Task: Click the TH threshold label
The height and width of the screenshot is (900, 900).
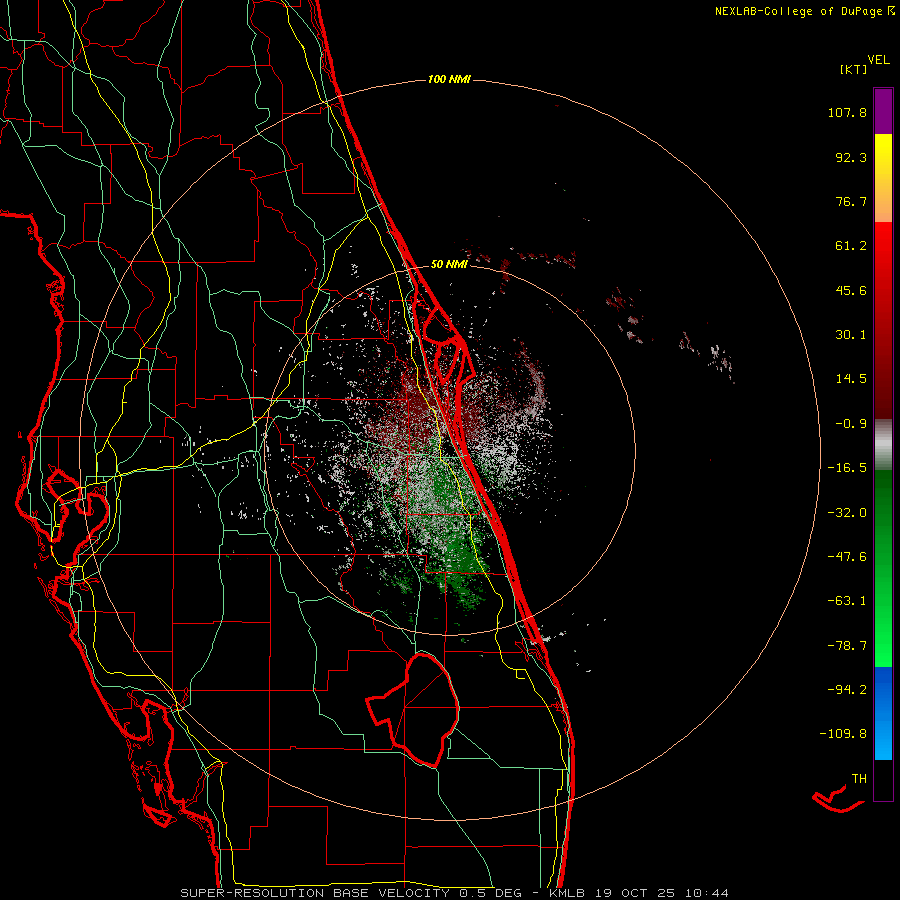Action: pos(859,779)
